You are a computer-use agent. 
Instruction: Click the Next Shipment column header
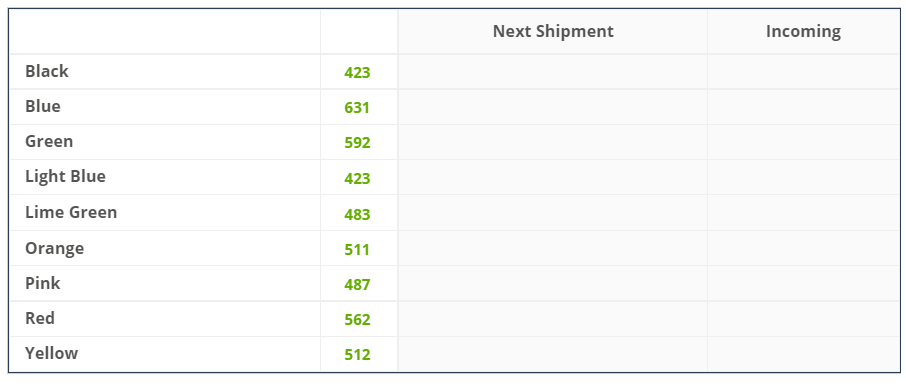(553, 31)
